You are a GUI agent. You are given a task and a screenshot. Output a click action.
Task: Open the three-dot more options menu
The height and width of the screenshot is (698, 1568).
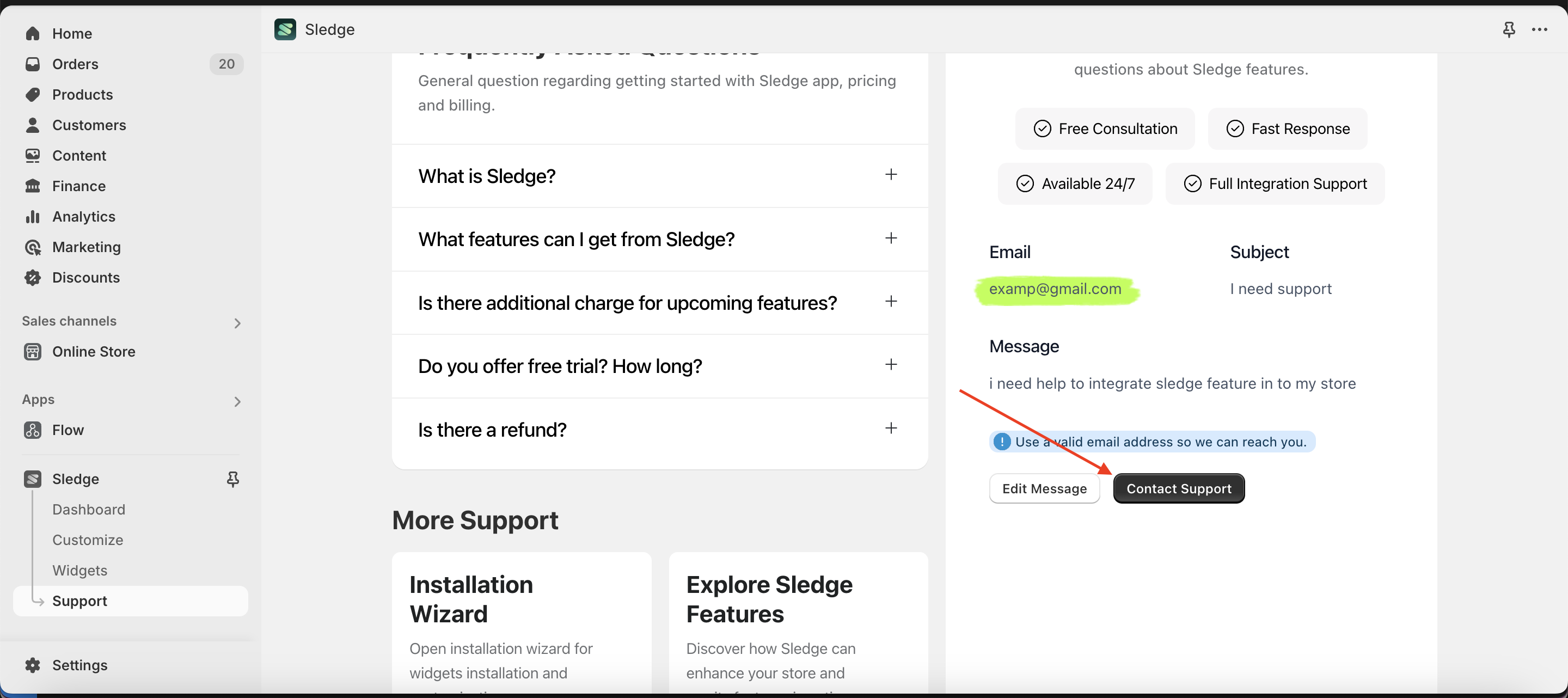(x=1539, y=29)
